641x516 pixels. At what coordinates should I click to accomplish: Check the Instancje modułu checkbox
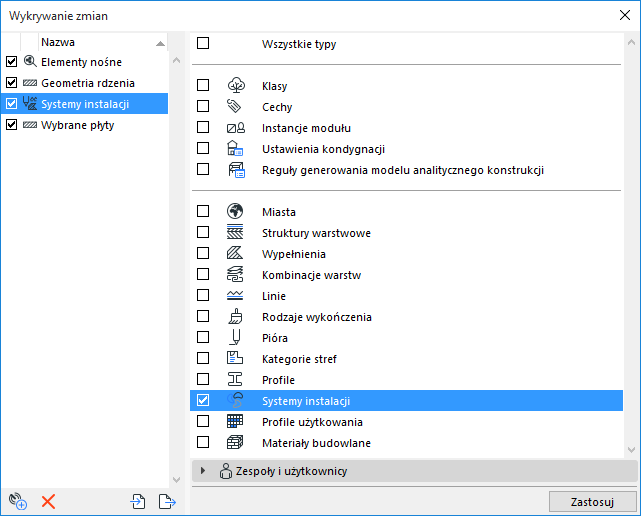(x=203, y=127)
